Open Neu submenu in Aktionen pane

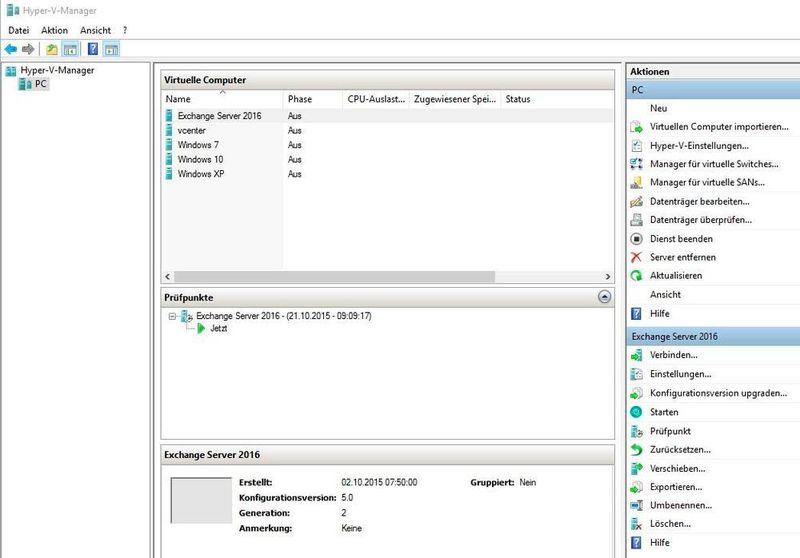tap(658, 108)
